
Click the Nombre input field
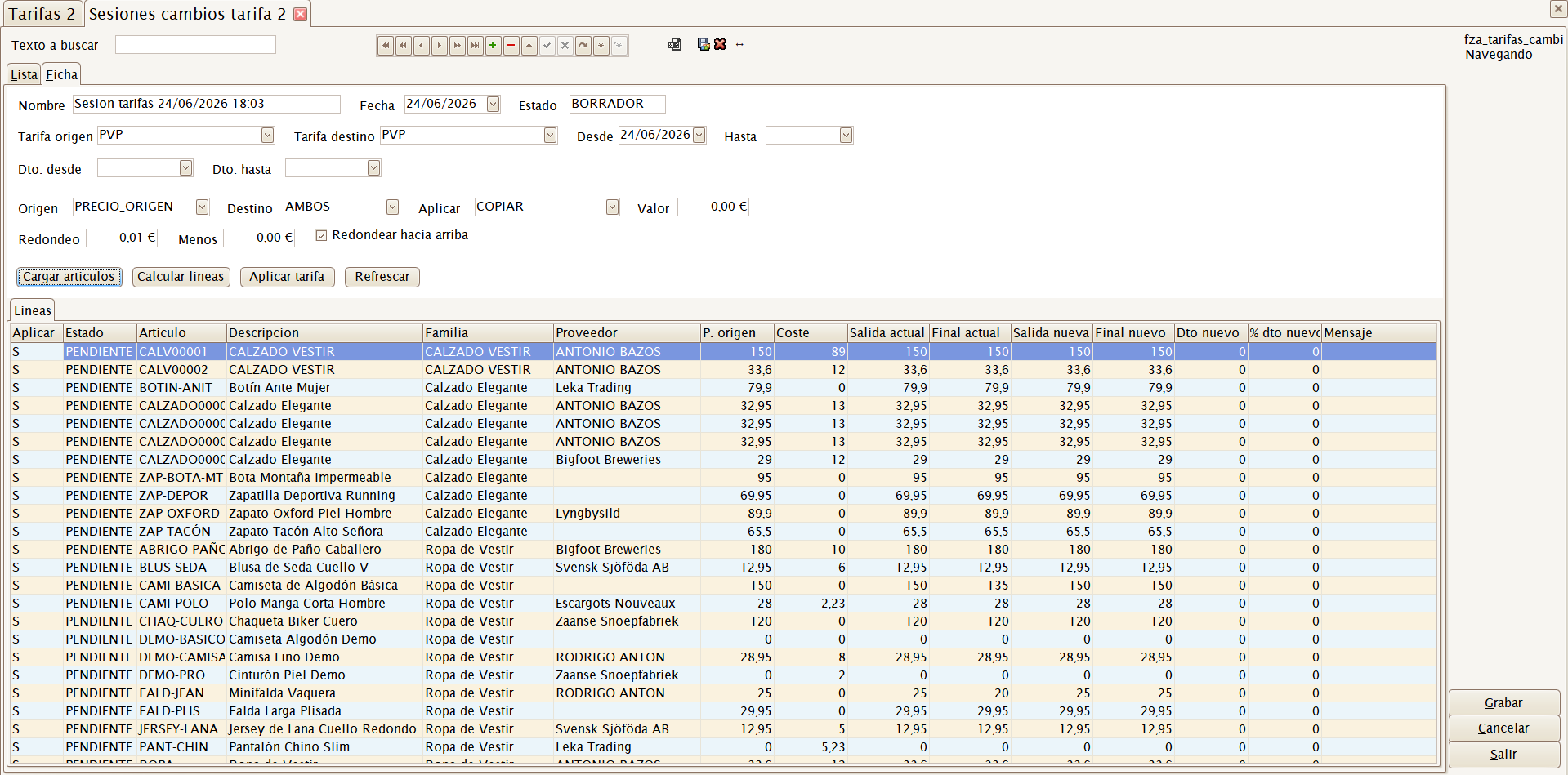[206, 104]
